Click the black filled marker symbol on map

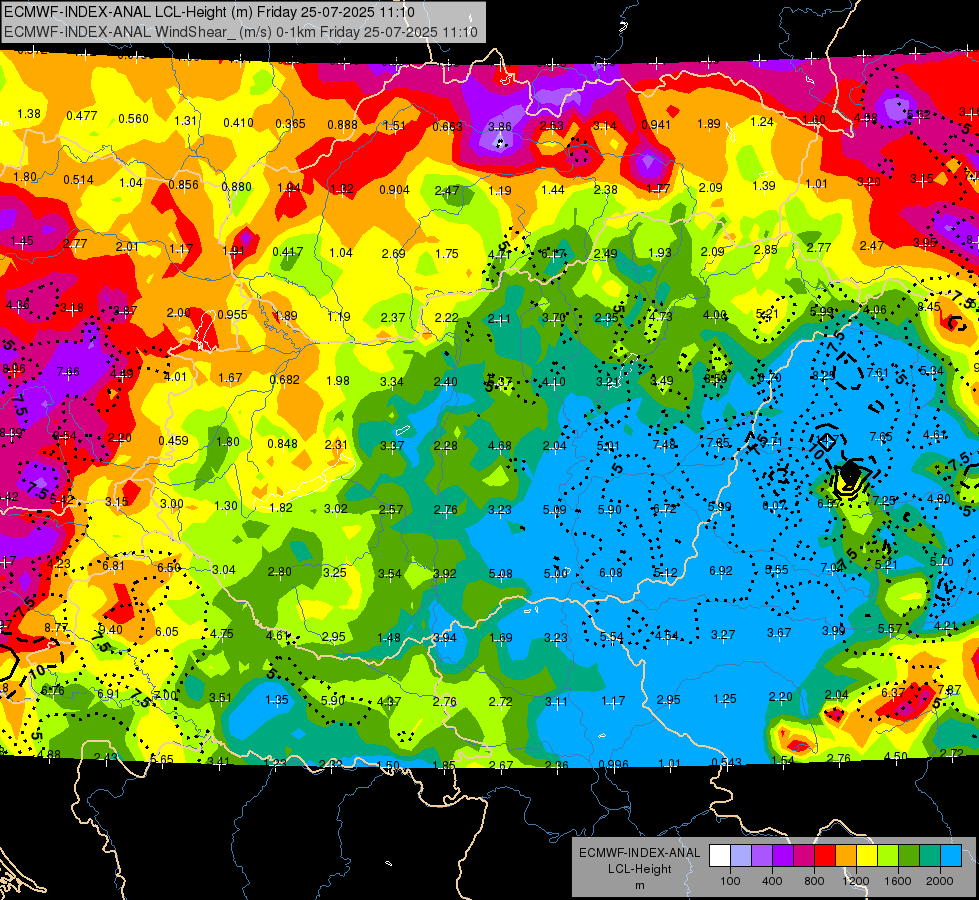pyautogui.click(x=850, y=472)
